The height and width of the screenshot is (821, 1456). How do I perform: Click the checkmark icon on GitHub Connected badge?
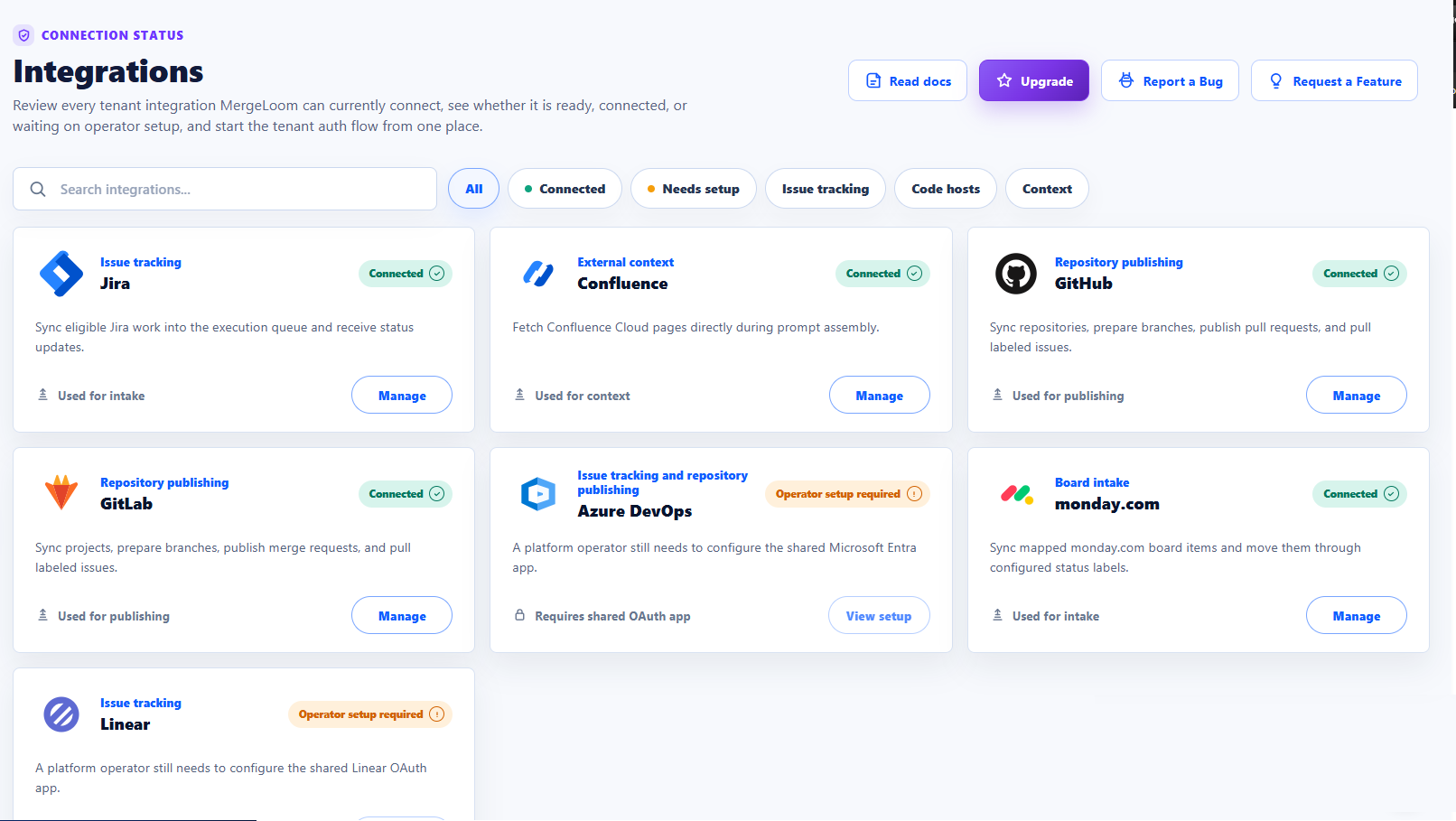pyautogui.click(x=1392, y=274)
